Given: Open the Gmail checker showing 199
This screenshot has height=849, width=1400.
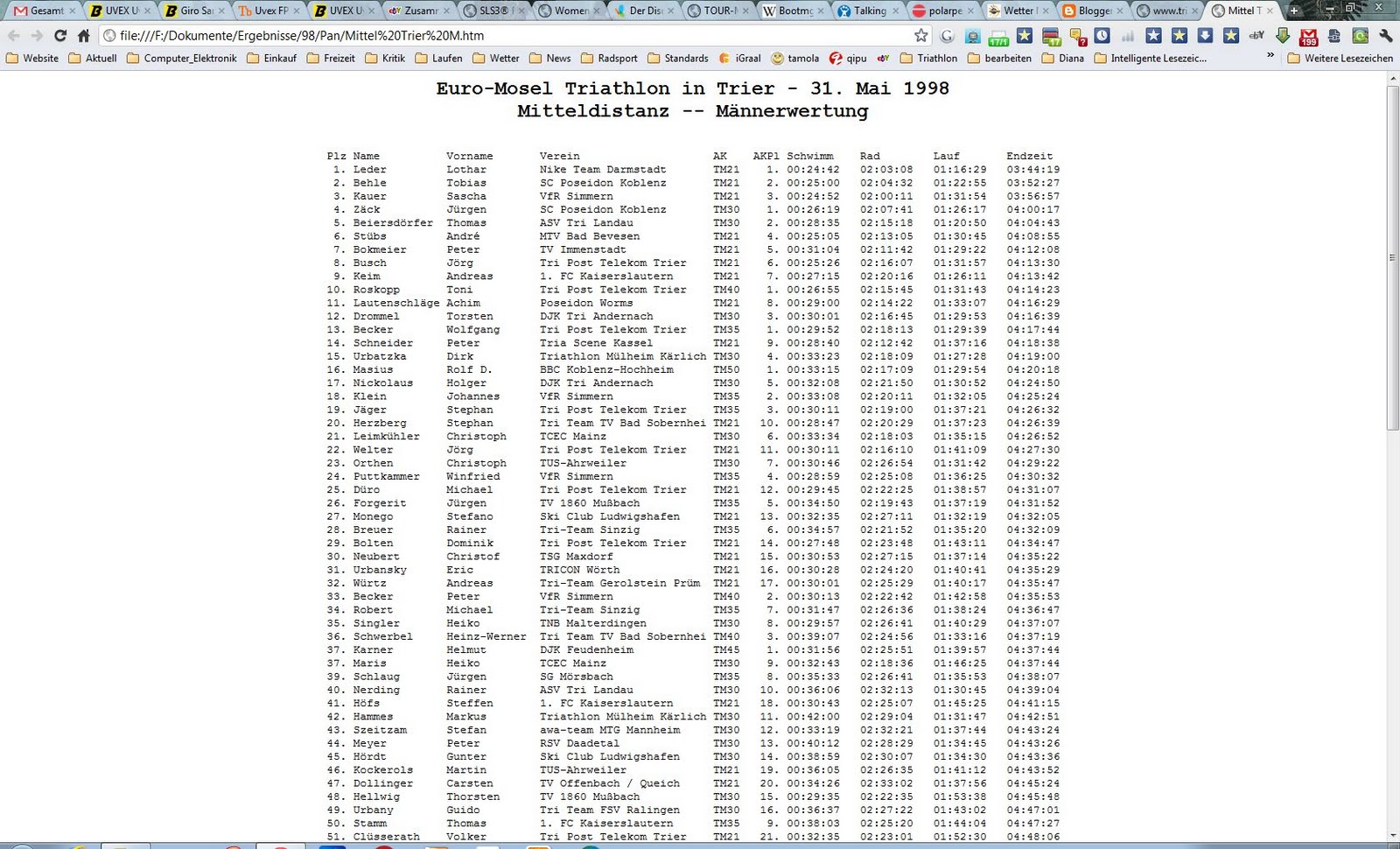Looking at the screenshot, I should [x=1309, y=36].
